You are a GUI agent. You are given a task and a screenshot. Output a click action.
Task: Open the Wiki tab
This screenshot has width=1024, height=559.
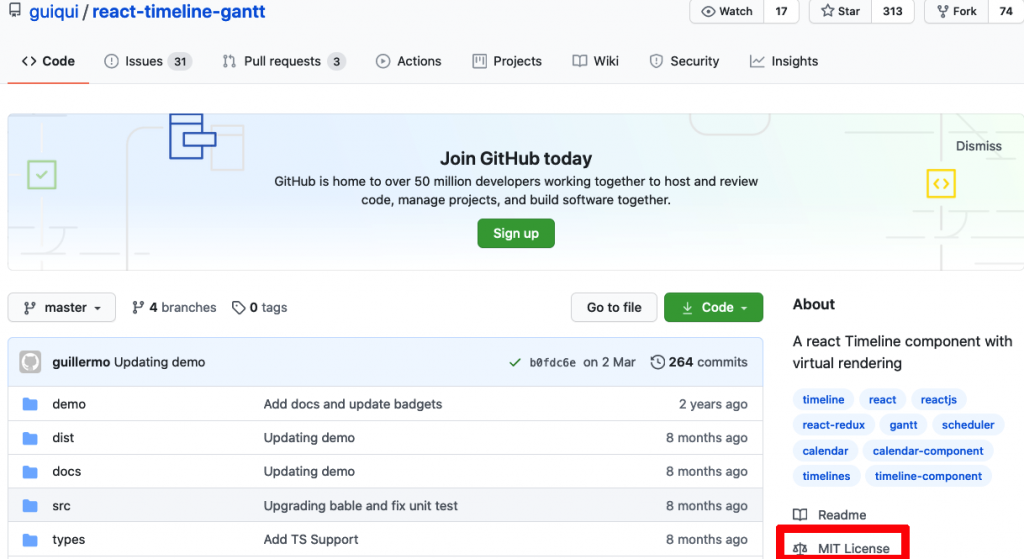[596, 61]
